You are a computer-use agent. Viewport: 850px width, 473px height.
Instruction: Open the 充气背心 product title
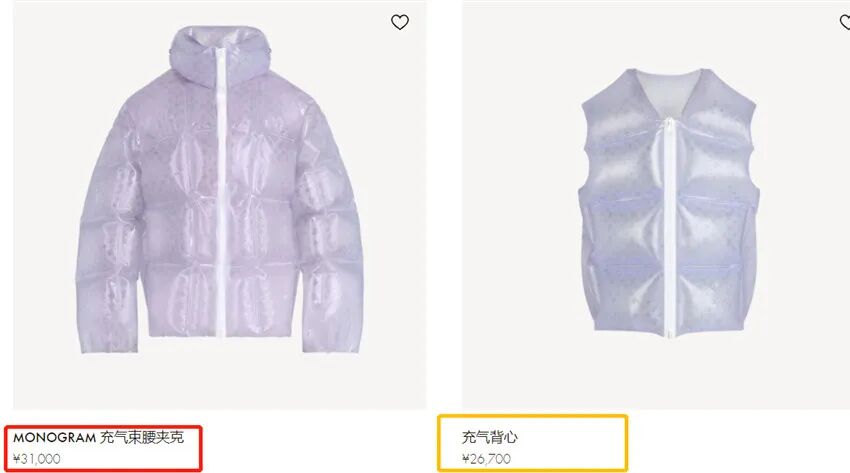[490, 437]
